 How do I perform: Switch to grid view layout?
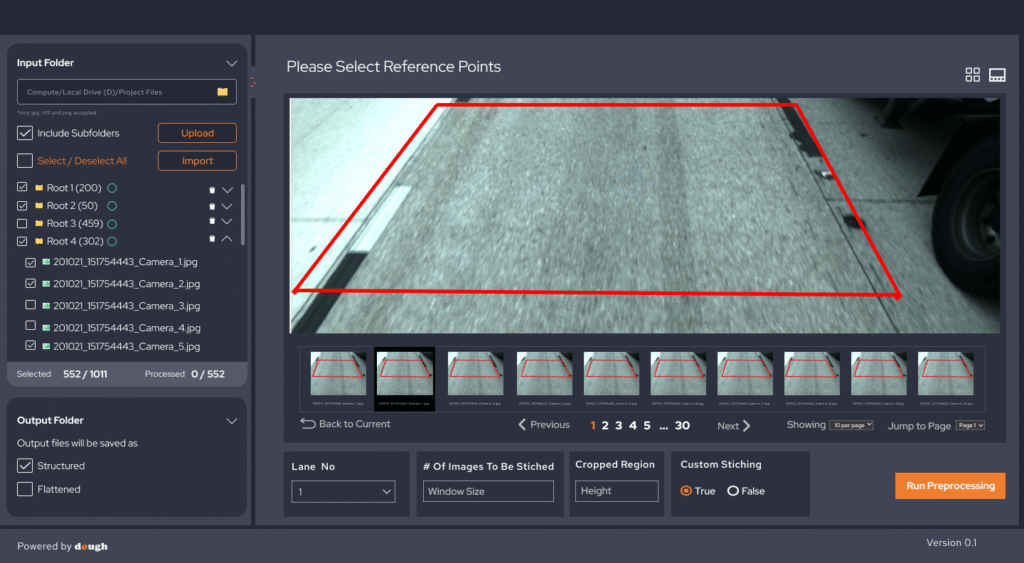coord(972,75)
